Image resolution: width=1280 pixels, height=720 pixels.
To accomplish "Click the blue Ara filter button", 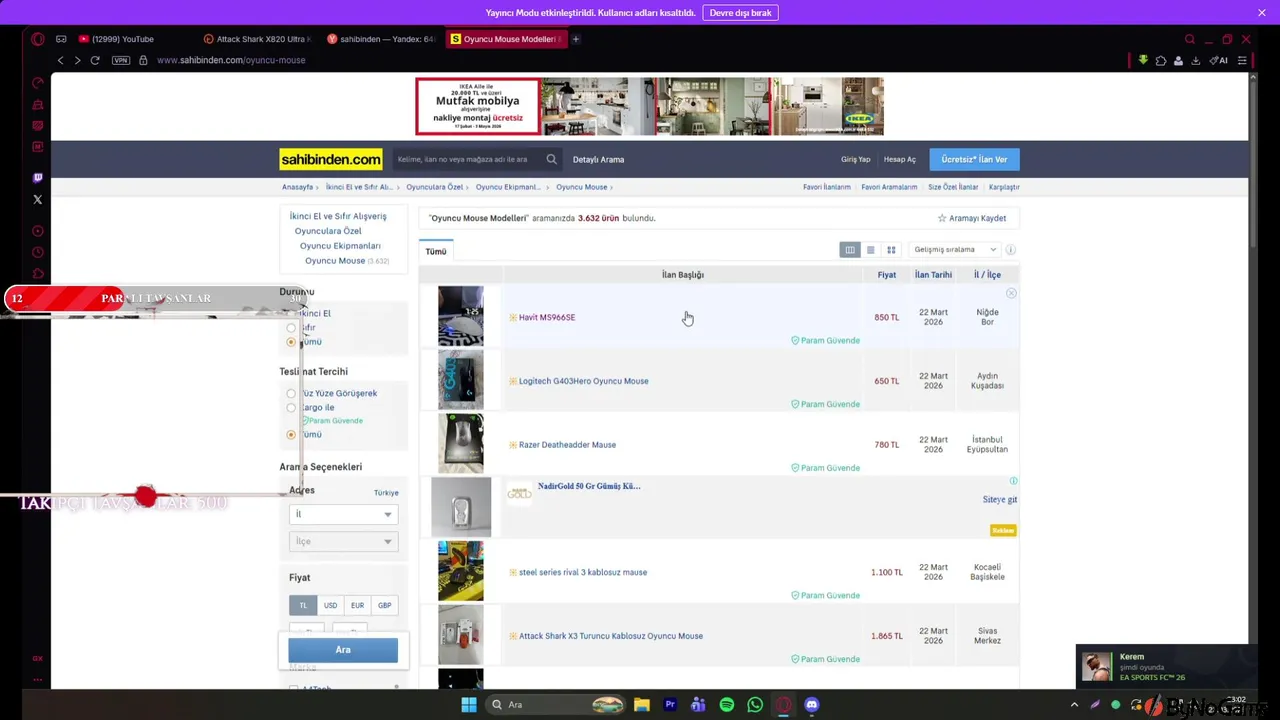I will click(343, 650).
